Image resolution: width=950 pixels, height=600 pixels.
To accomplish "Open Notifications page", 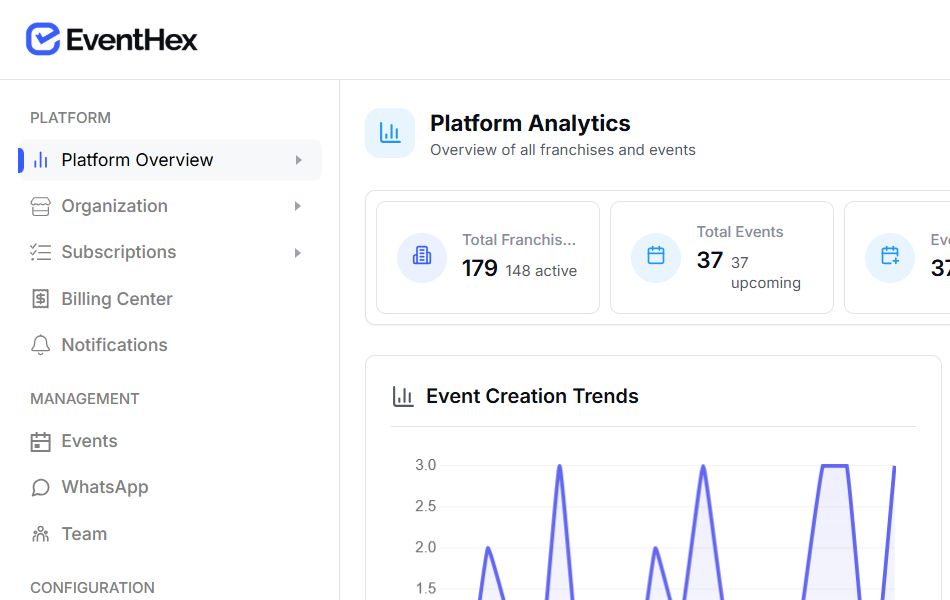I will pyautogui.click(x=170, y=345).
